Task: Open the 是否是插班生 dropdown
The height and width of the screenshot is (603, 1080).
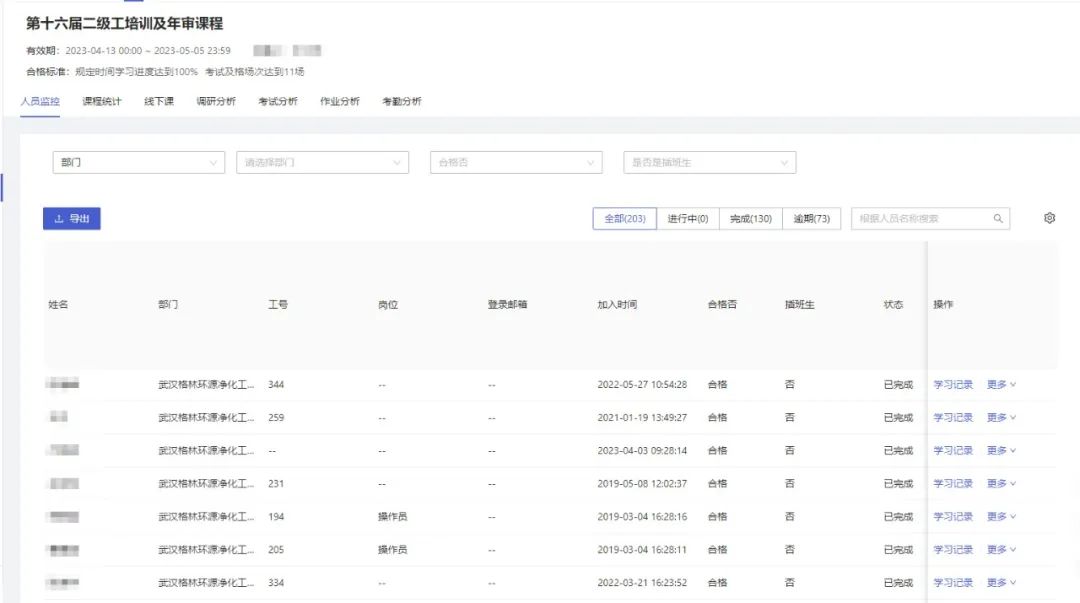Action: pos(709,163)
